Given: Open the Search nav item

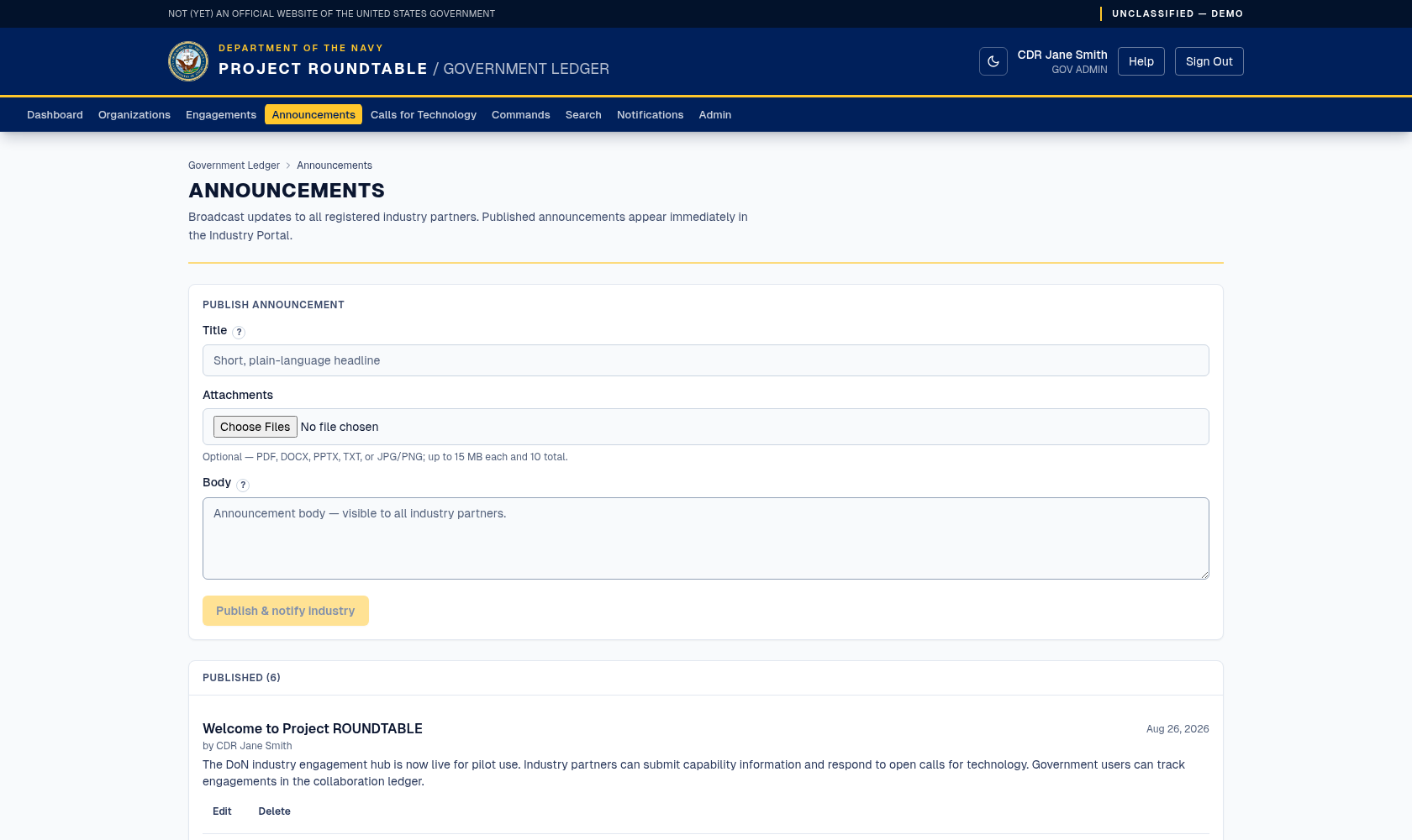Looking at the screenshot, I should (x=583, y=114).
